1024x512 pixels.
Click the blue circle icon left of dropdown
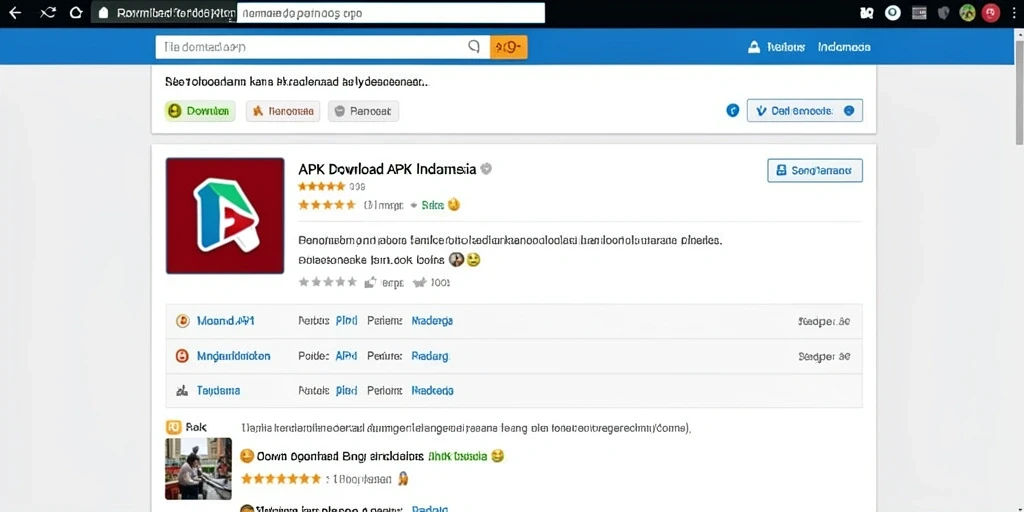pos(733,110)
